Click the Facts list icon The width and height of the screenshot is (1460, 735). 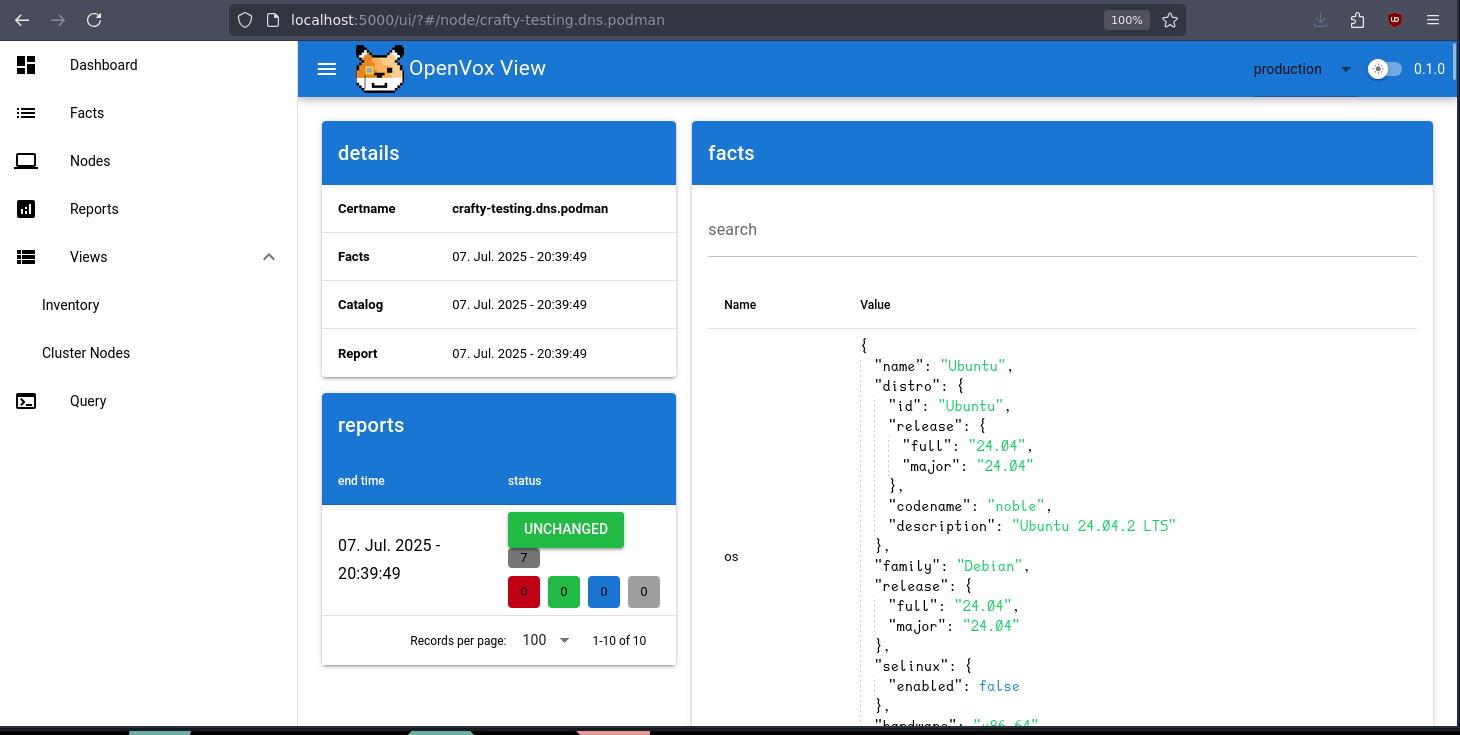tap(26, 112)
